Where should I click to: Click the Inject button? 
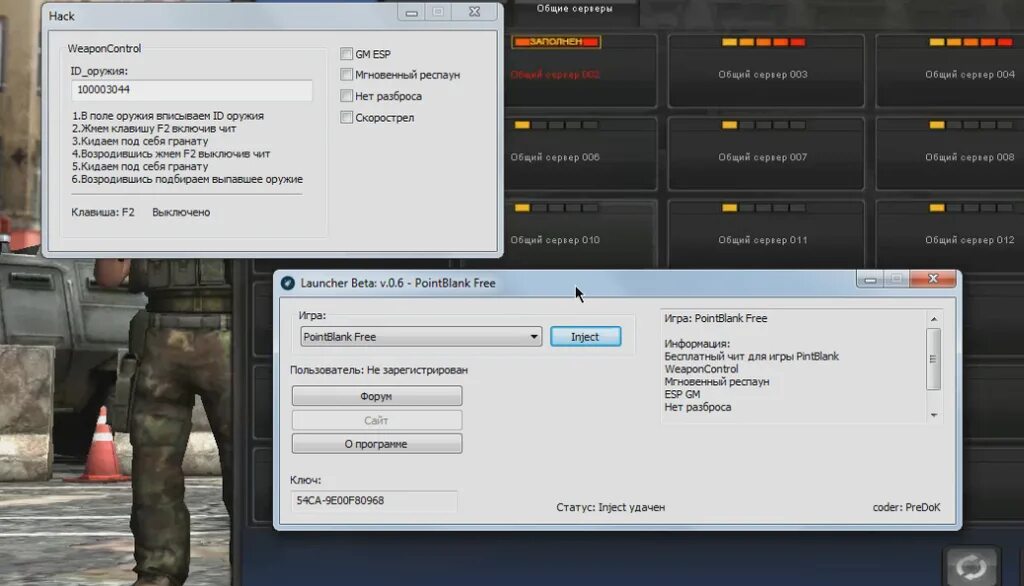(585, 336)
